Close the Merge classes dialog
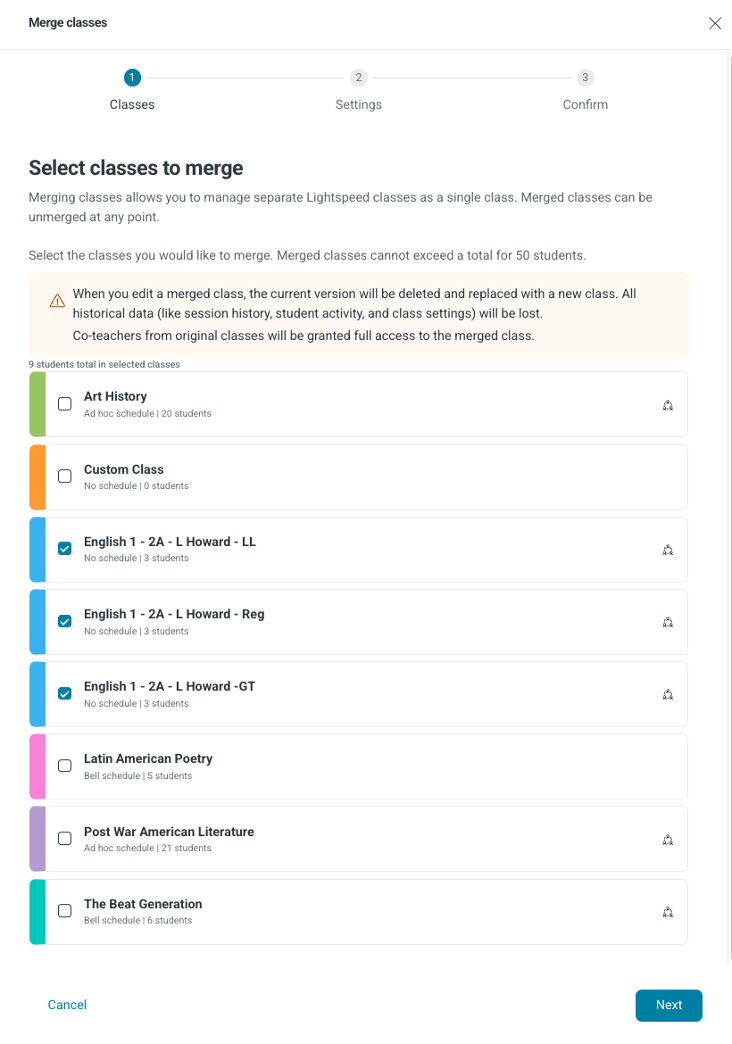This screenshot has height=1044, width=732. click(715, 23)
